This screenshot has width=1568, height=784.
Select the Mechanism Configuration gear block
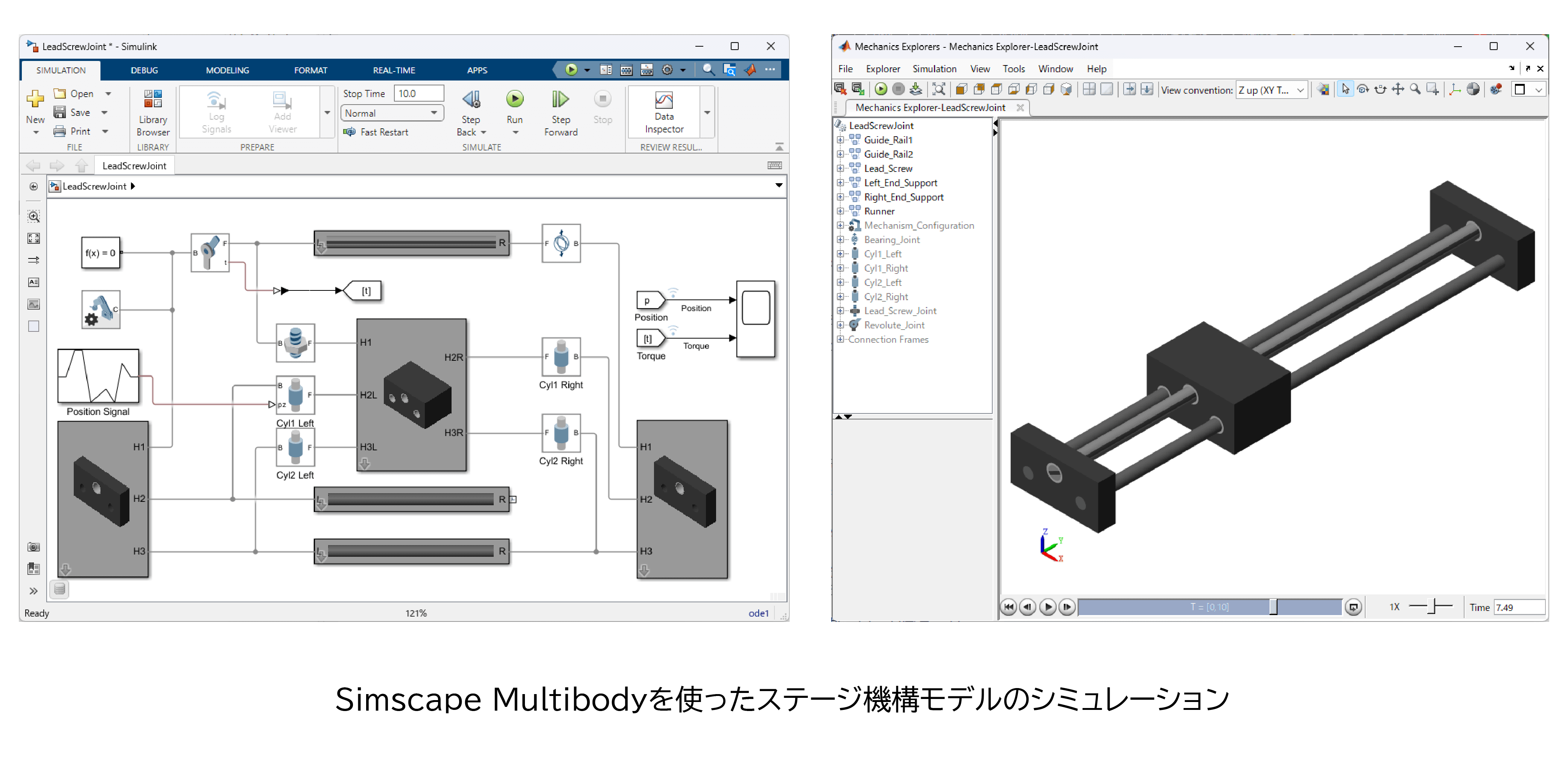point(100,310)
